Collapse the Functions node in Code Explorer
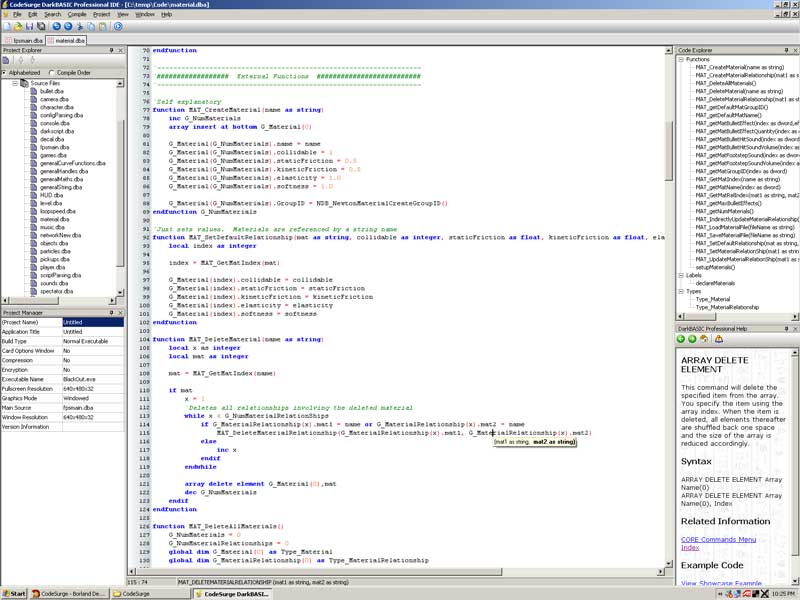Viewport: 800px width, 600px height. (681, 60)
